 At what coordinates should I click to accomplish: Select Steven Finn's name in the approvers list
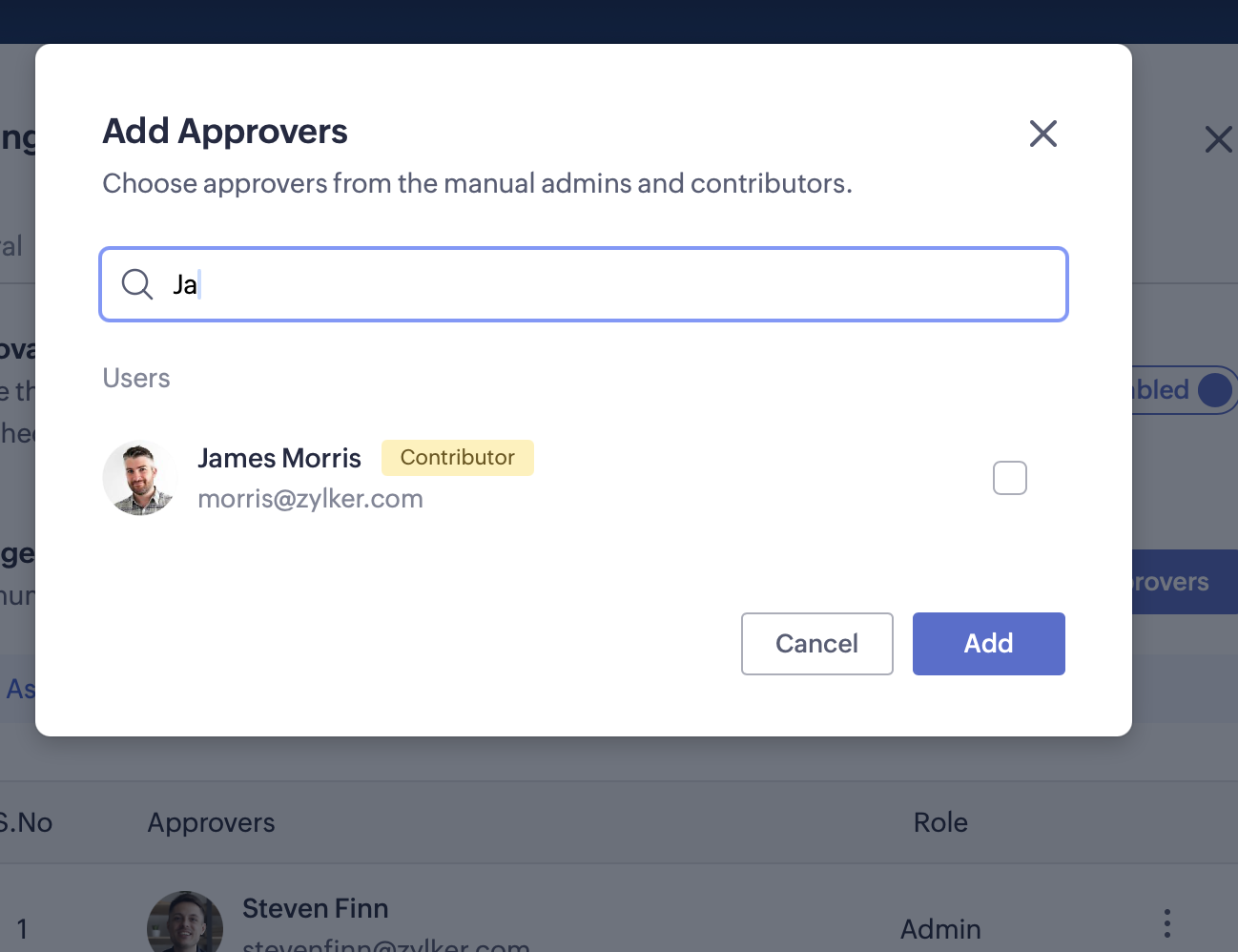pos(315,908)
